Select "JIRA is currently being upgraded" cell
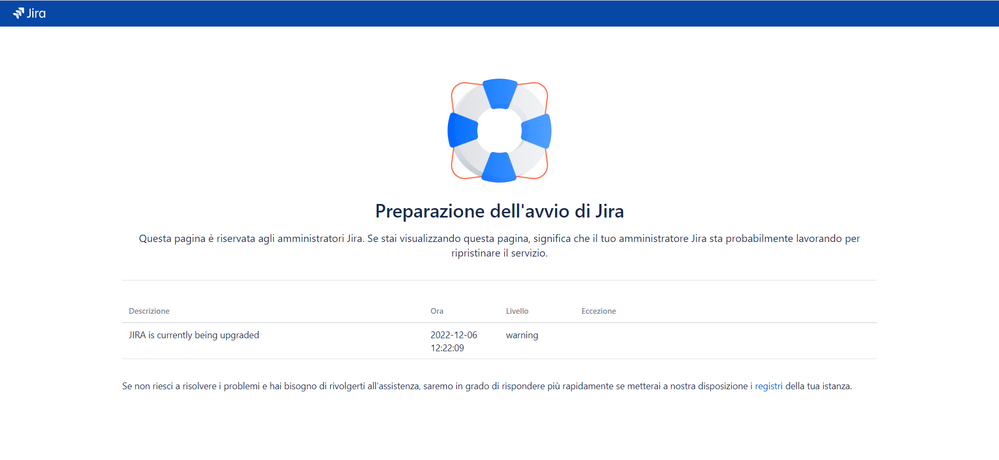Viewport: 999px width, 460px height. point(194,334)
